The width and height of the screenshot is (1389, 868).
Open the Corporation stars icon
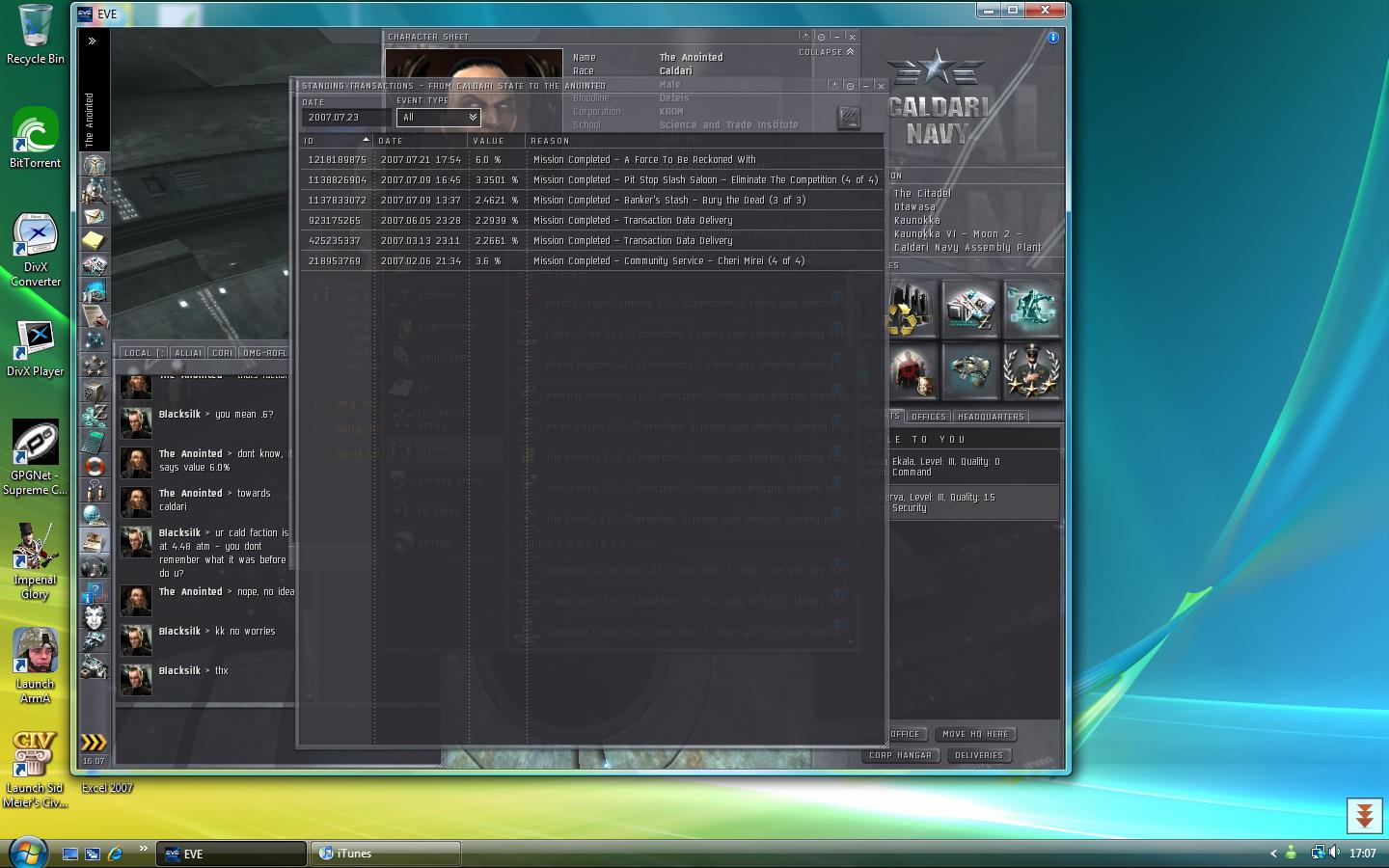[x=95, y=366]
